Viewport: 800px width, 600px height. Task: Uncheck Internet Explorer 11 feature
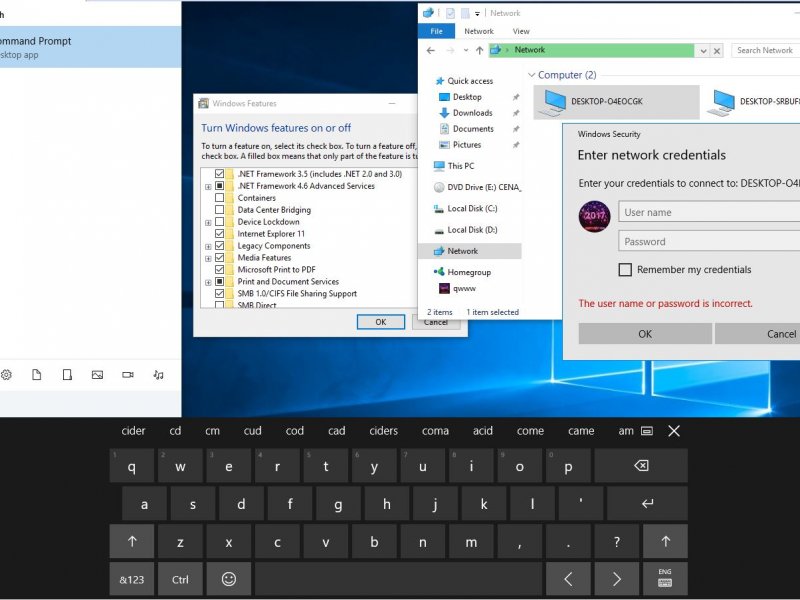point(219,234)
